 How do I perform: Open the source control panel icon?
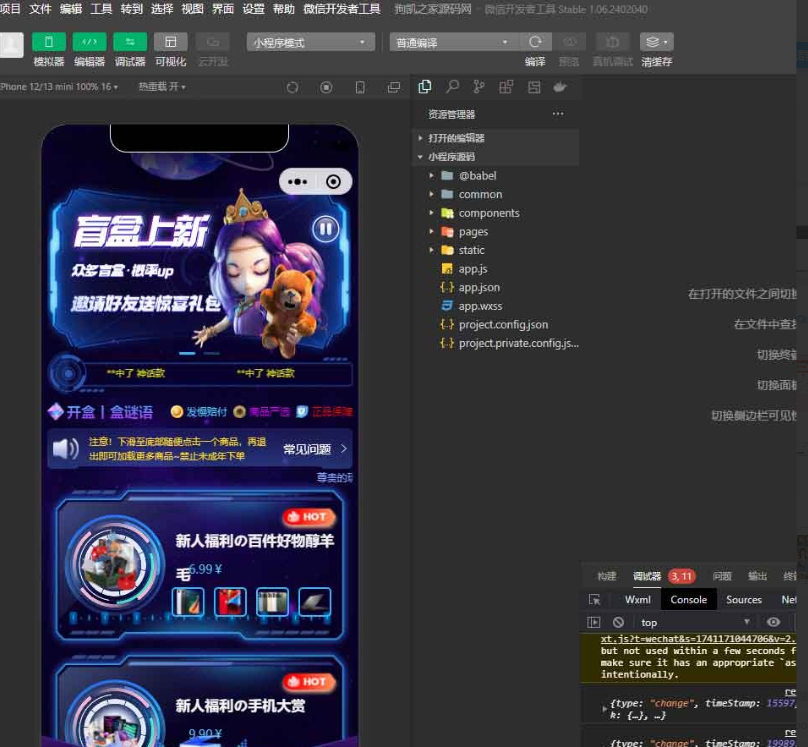(x=479, y=87)
